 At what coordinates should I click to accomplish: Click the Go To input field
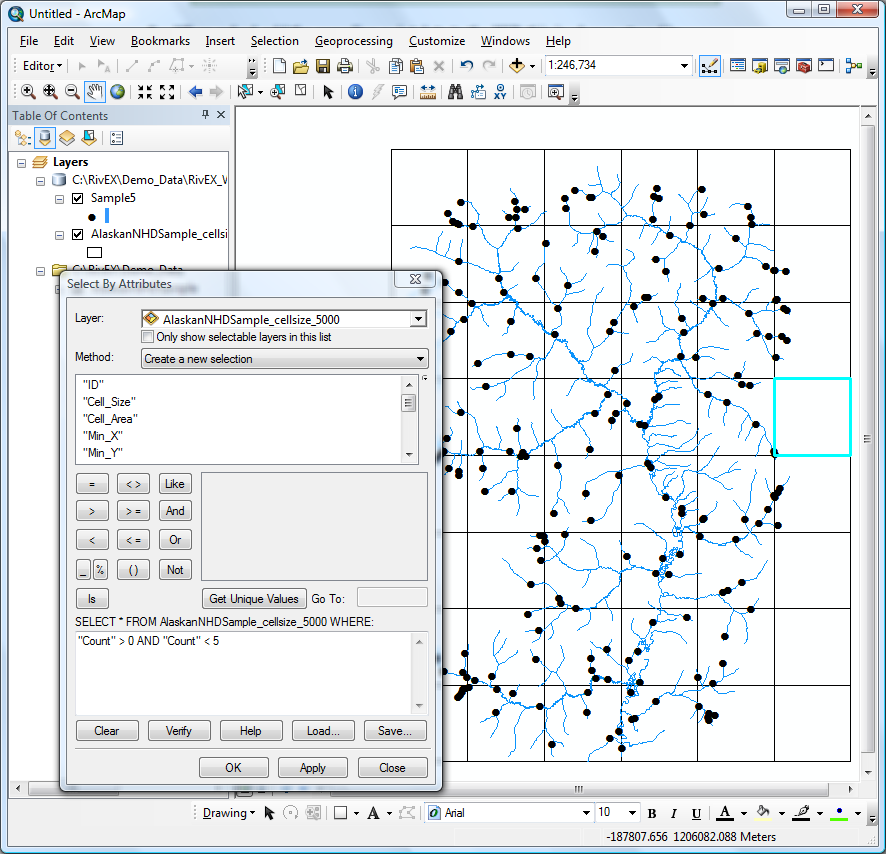(392, 597)
